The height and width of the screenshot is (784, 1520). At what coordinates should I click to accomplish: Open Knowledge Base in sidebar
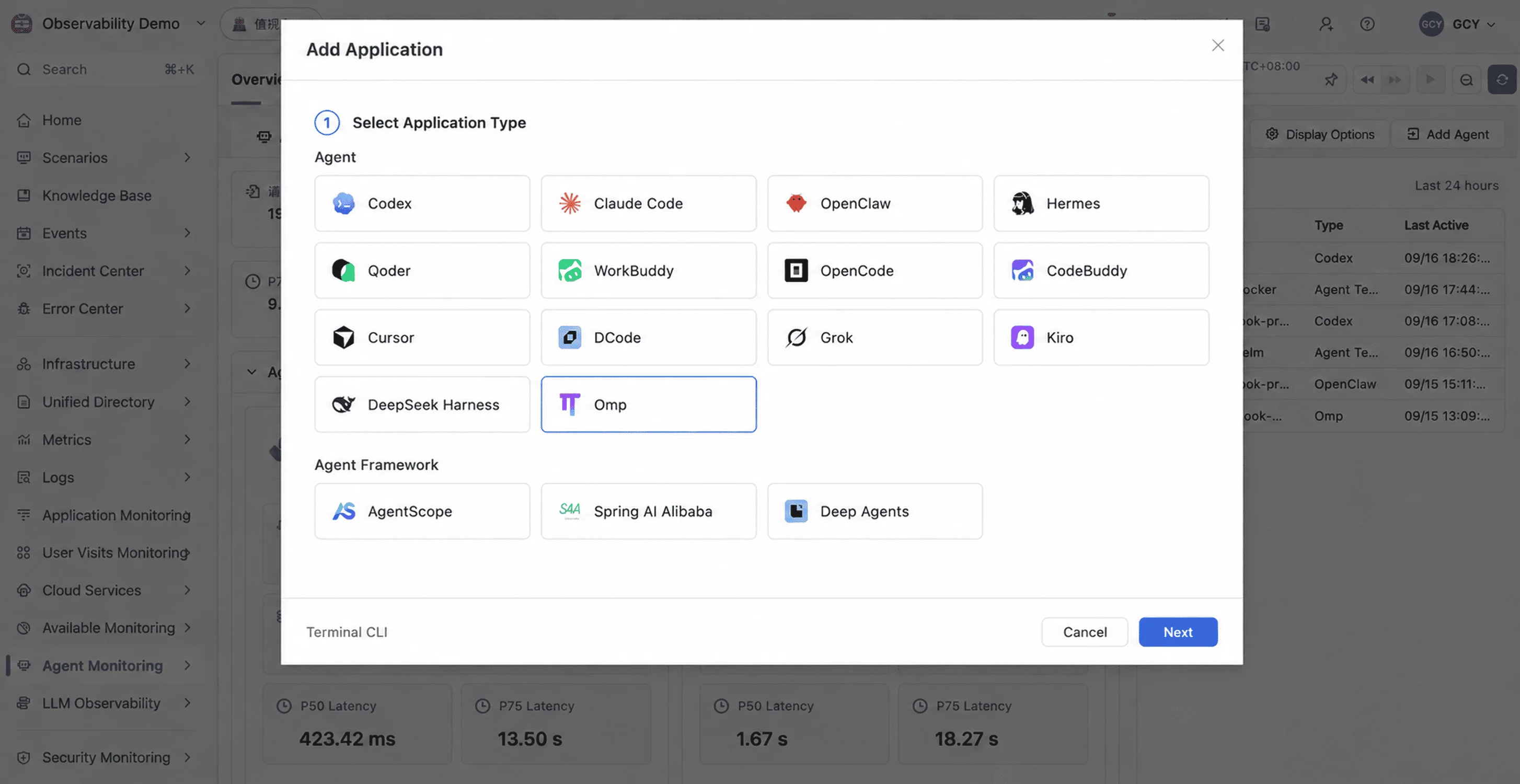point(105,195)
